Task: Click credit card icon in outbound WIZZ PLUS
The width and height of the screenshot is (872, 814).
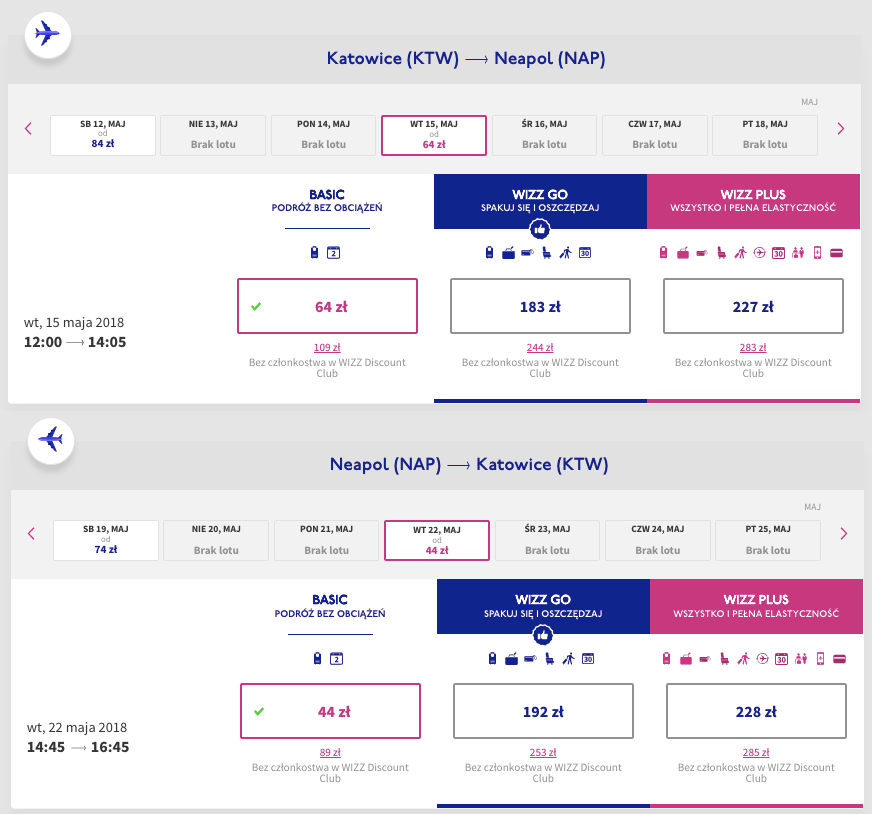Action: (836, 253)
